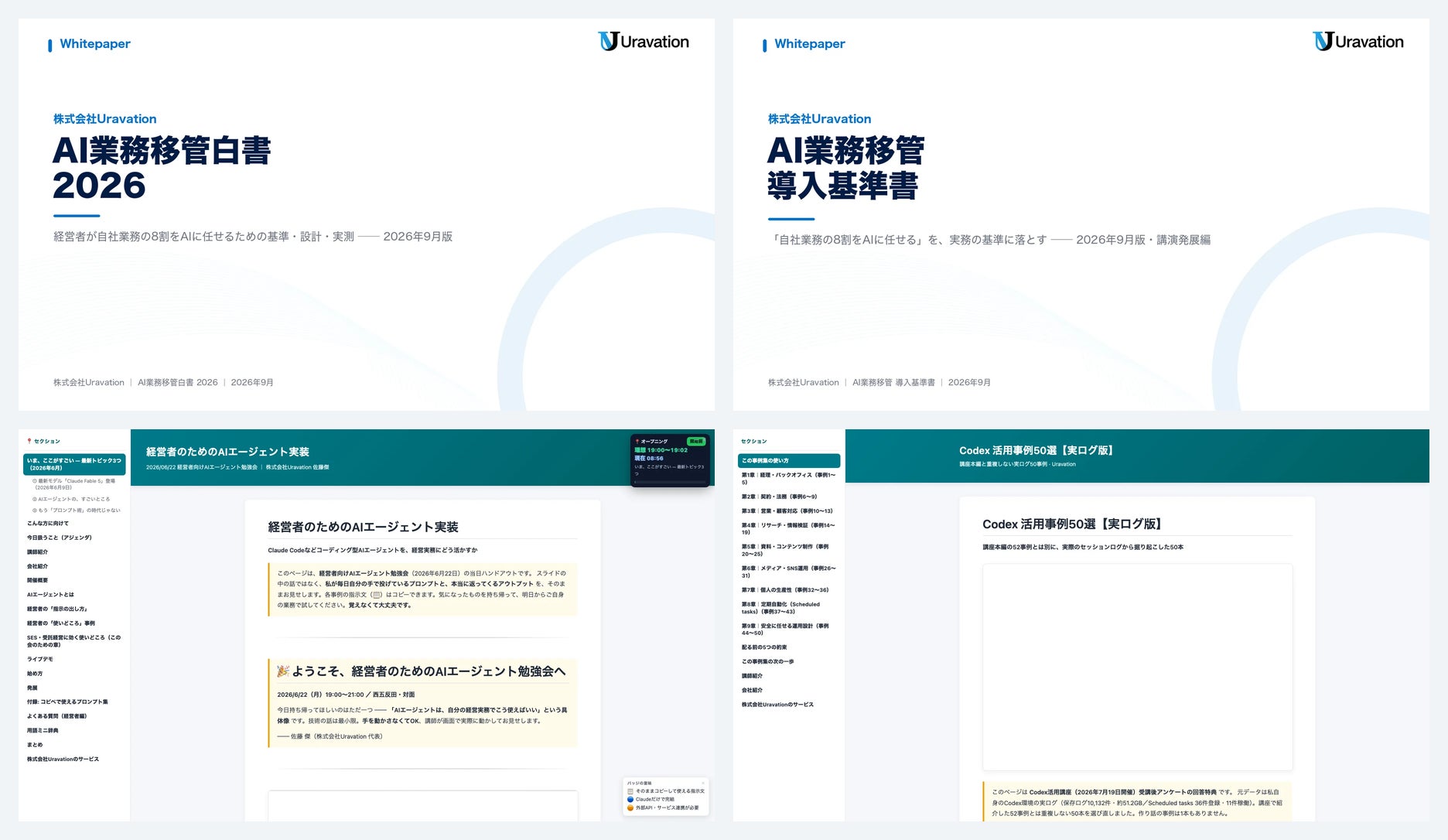This screenshot has width=1448, height=840.
Task: Open sub-item ② AIエージェントの、すごいところ
Action: [x=71, y=499]
